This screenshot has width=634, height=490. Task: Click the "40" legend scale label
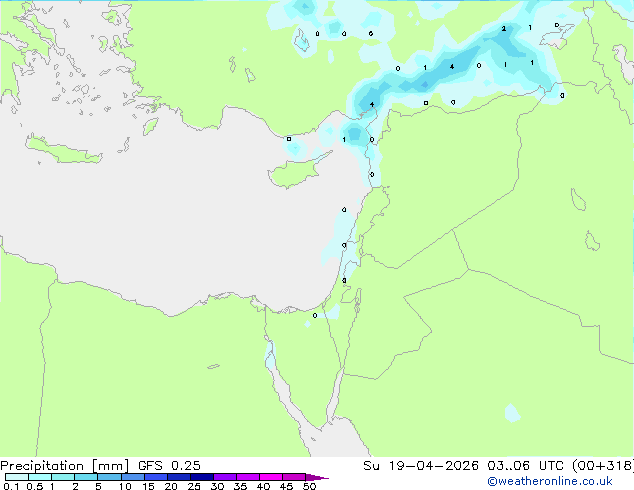(x=263, y=486)
